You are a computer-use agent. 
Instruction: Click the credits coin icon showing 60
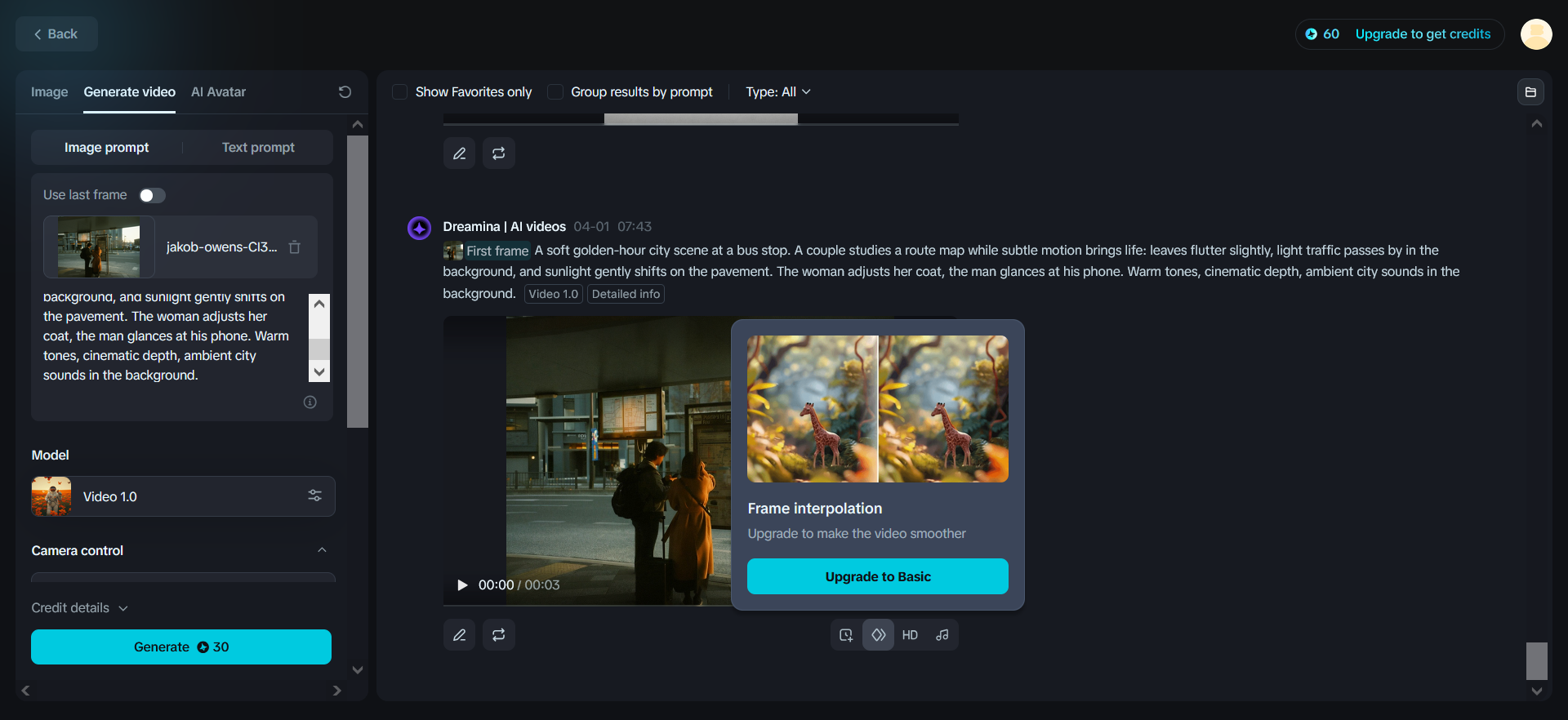pos(1312,34)
